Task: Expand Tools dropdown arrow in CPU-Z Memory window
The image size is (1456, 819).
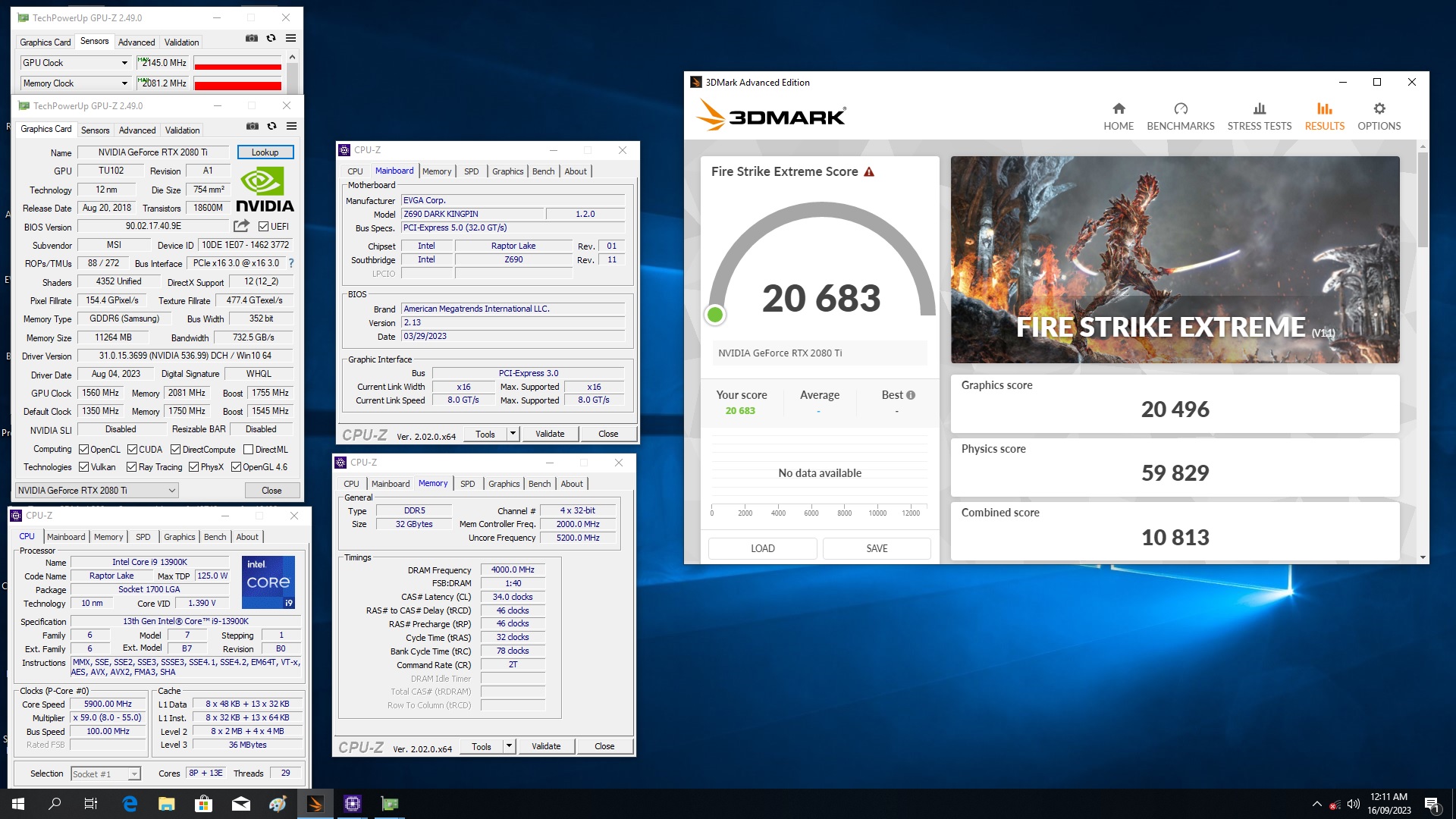Action: point(509,747)
